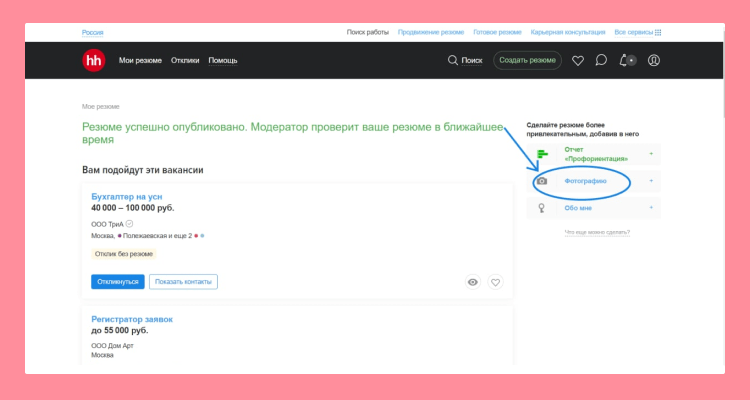Screen dimensions: 750x400
Task: Click the Создать резюме button
Action: point(528,60)
